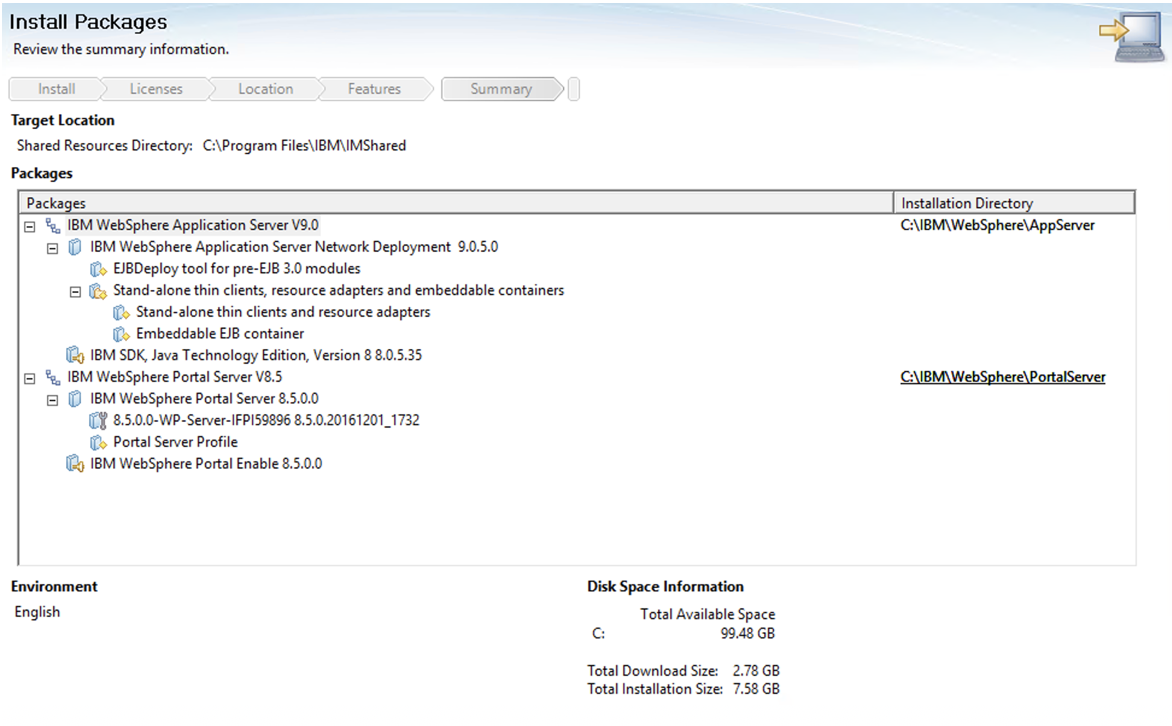Click the Total Installation Size 7.58 GB value
1172x726 pixels.
[x=756, y=689]
